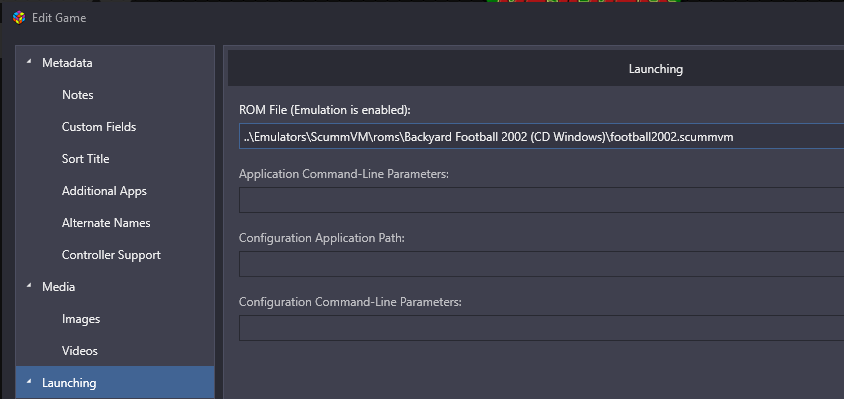Image resolution: width=844 pixels, height=399 pixels.
Task: Click the LaunchBox cube icon in title bar
Action: click(x=19, y=18)
